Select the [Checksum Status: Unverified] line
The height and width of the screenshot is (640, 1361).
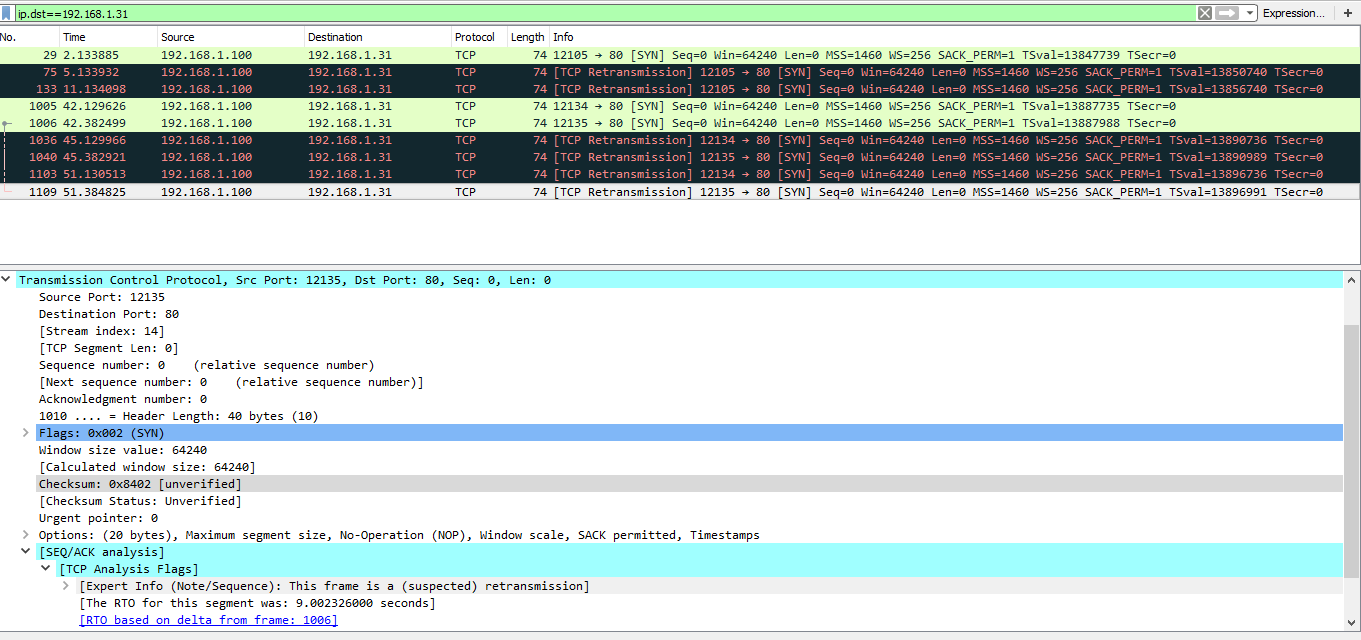(140, 501)
